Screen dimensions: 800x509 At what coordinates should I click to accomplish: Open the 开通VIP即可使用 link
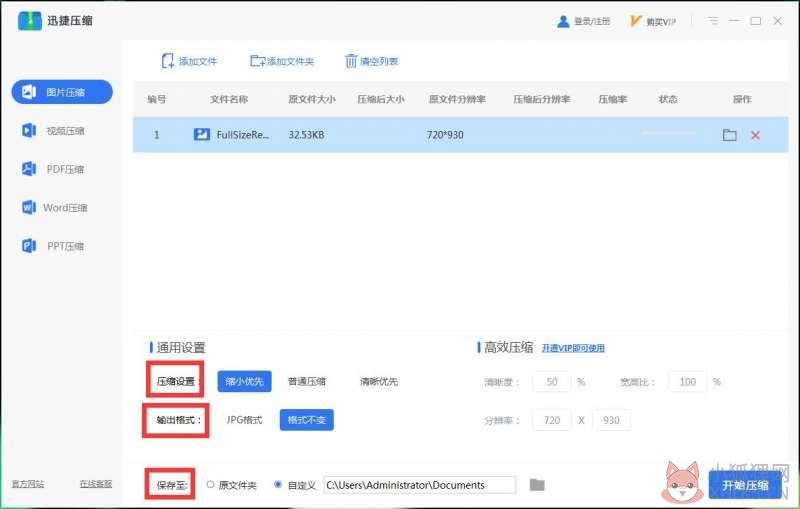click(573, 348)
